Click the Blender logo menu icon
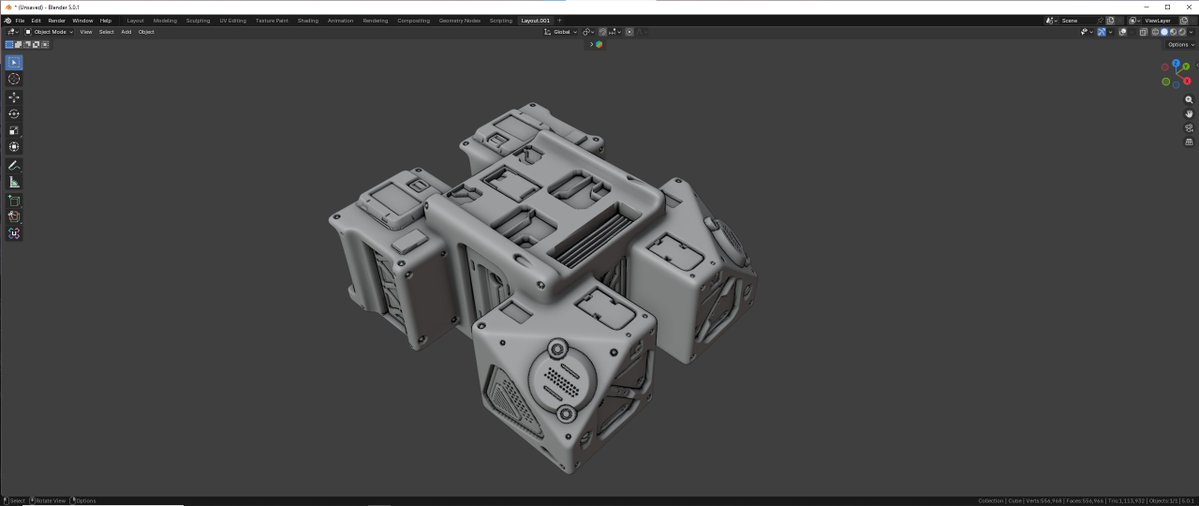This screenshot has width=1199, height=506. (8, 20)
